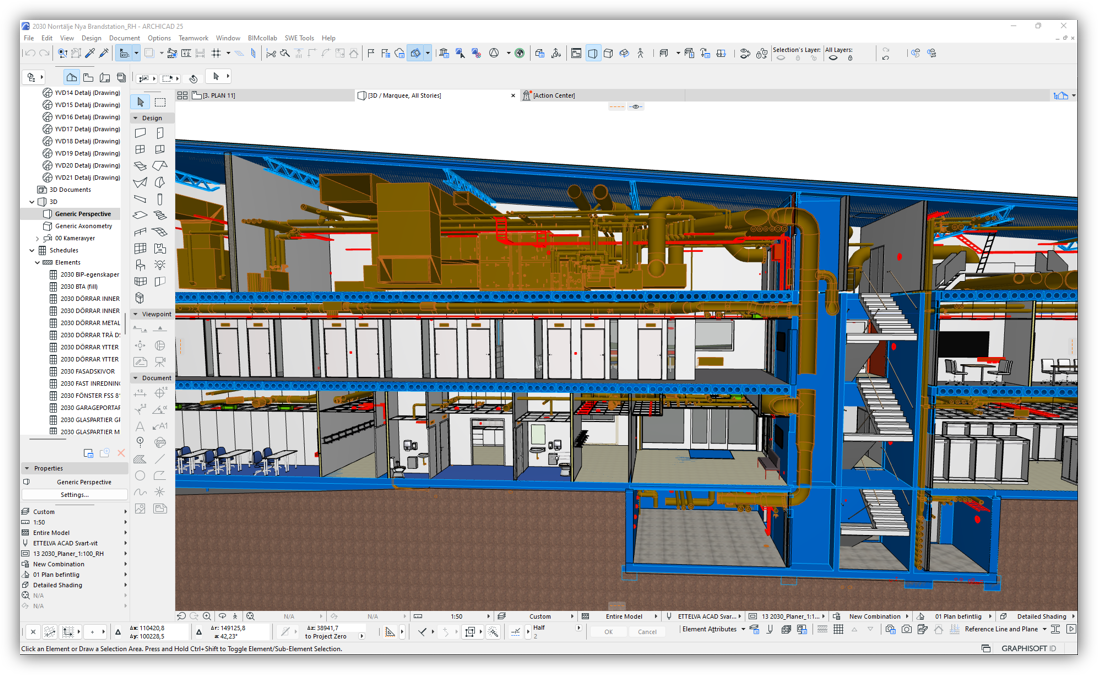Select the Arrow selection tool
The image size is (1098, 675).
coord(140,102)
